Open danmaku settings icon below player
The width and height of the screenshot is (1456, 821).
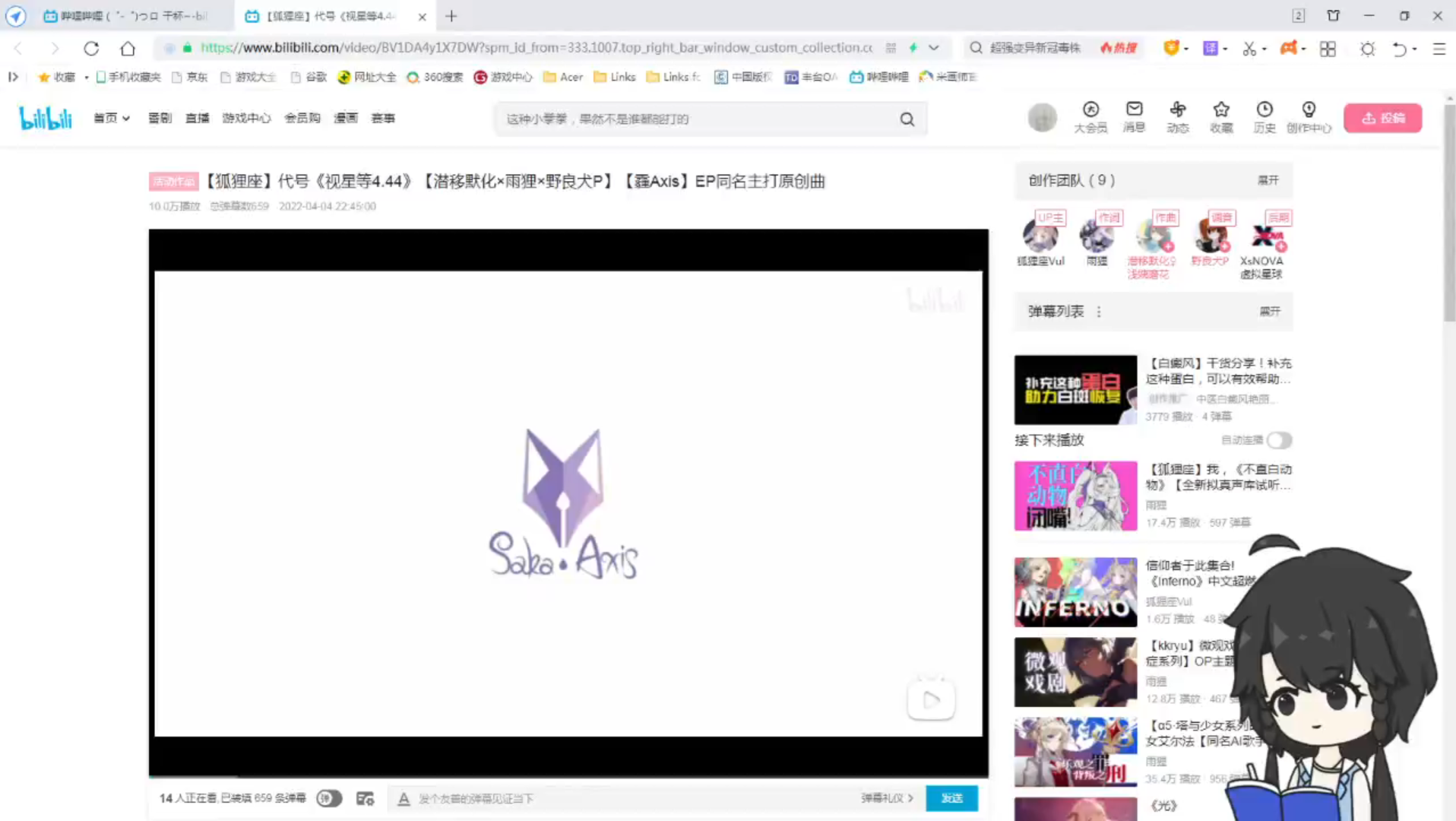click(366, 798)
